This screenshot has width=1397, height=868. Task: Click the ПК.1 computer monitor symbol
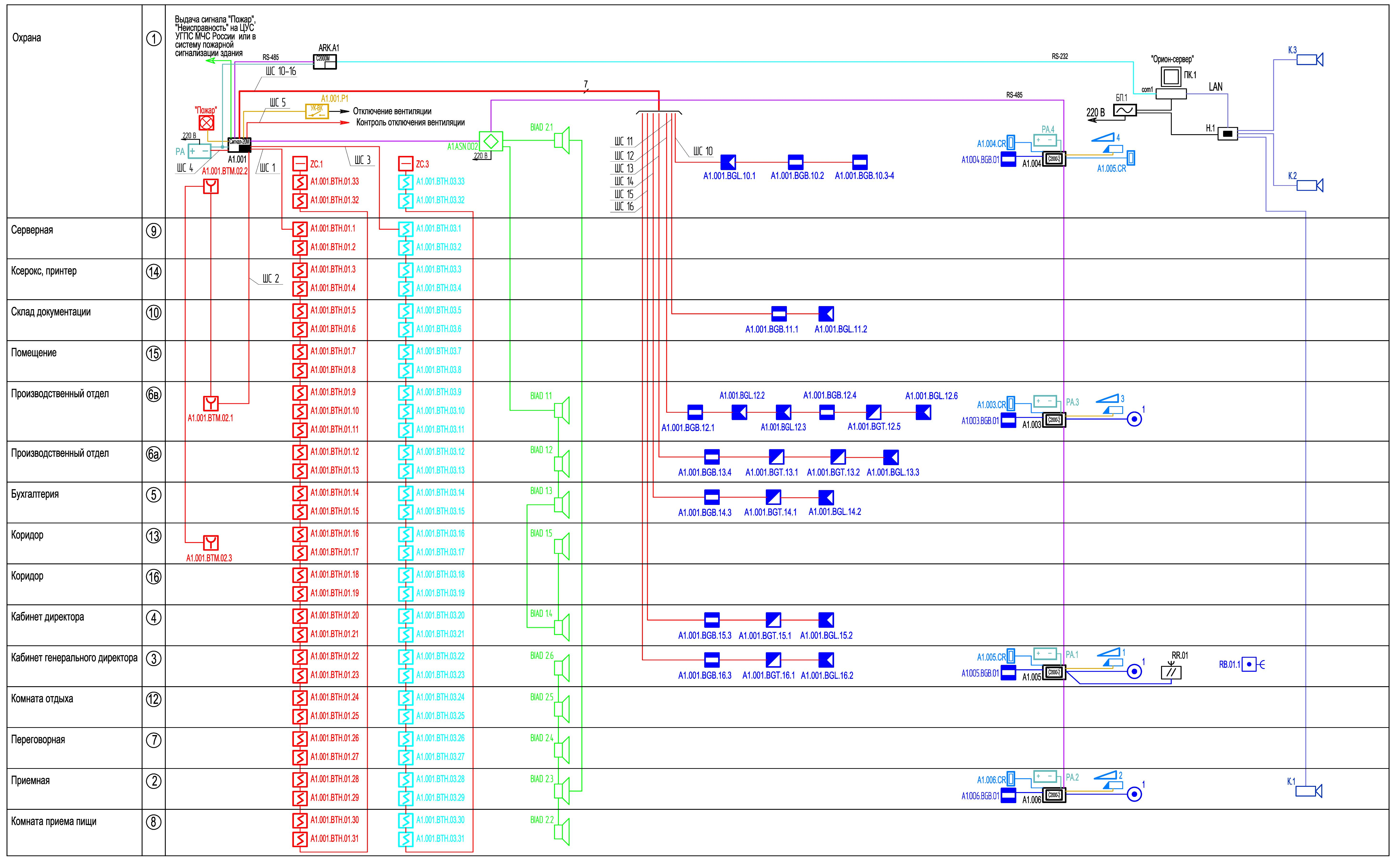(x=1171, y=76)
